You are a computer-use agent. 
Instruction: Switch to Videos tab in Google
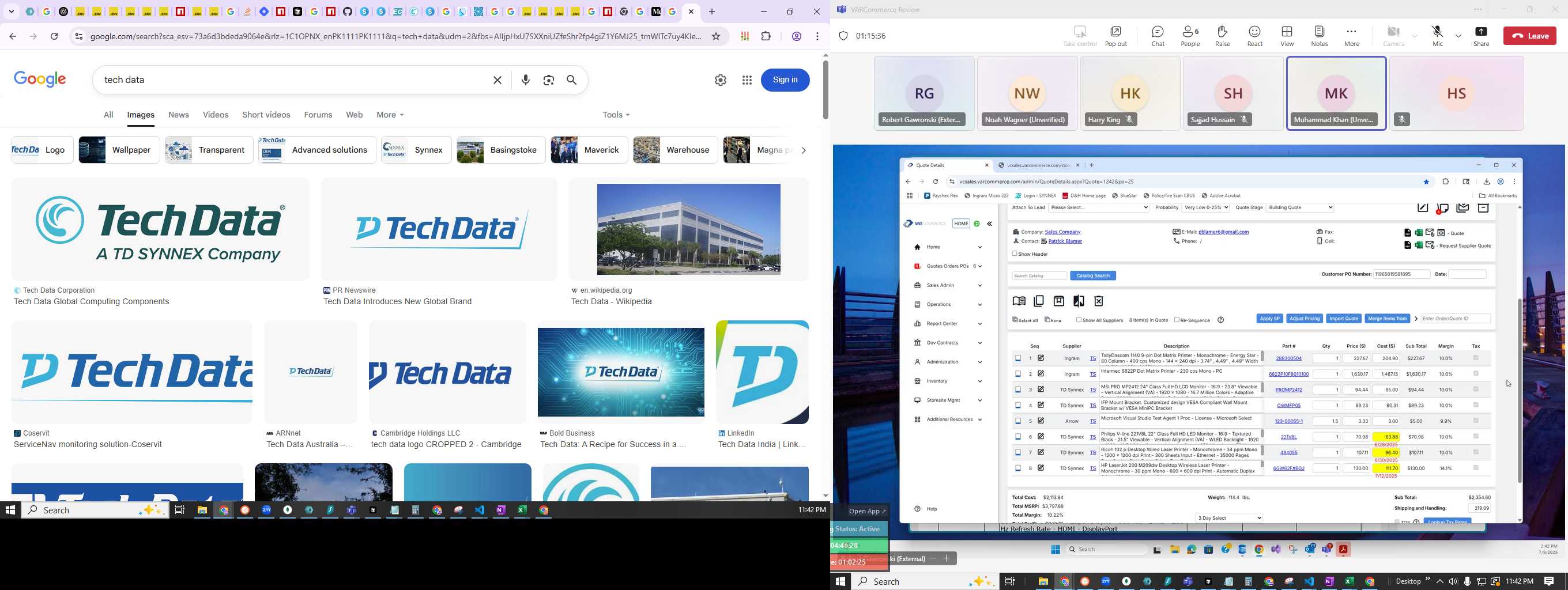[216, 115]
